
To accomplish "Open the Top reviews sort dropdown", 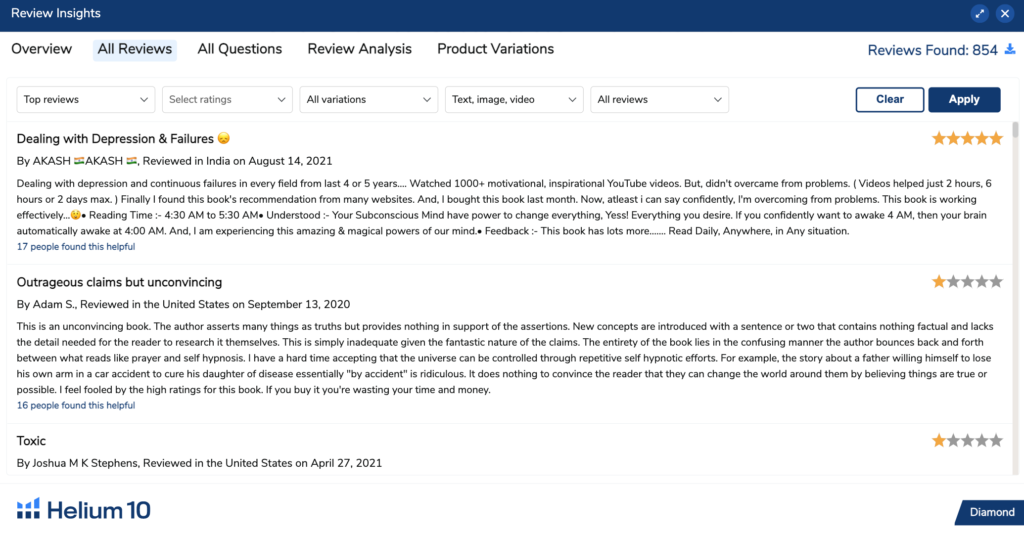I will 86,100.
